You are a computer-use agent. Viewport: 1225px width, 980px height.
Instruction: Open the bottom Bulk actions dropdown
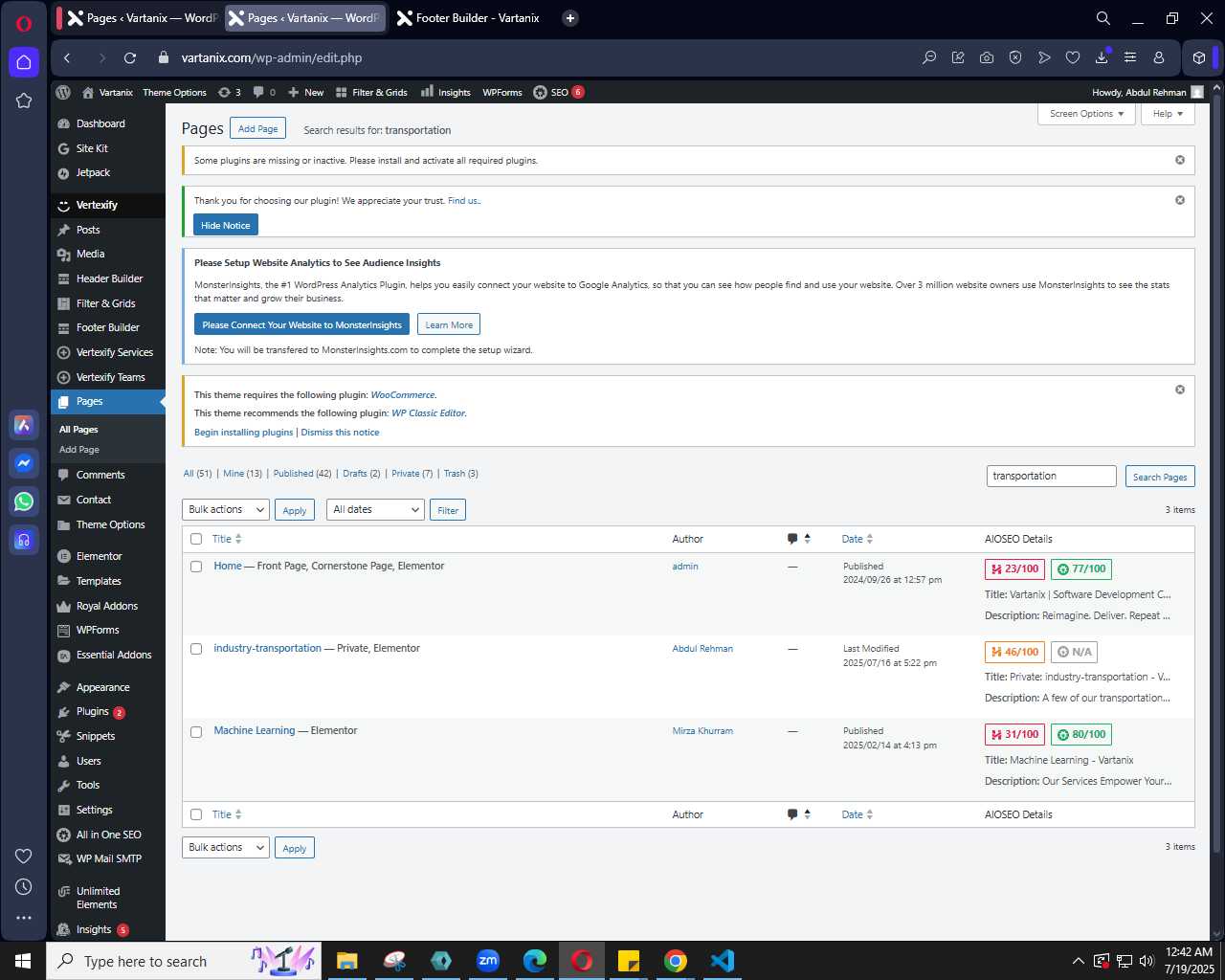tap(225, 847)
